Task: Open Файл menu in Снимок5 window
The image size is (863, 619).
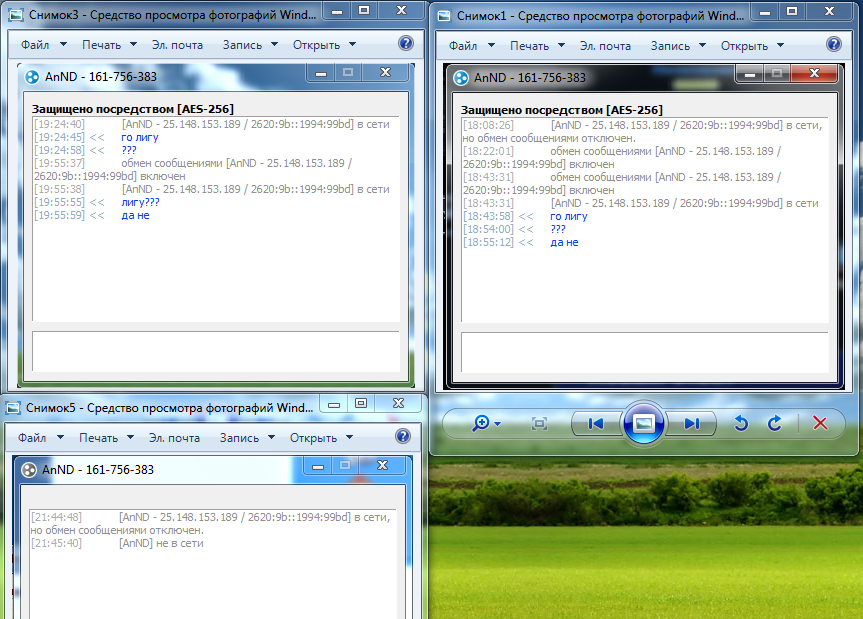Action: tap(41, 437)
